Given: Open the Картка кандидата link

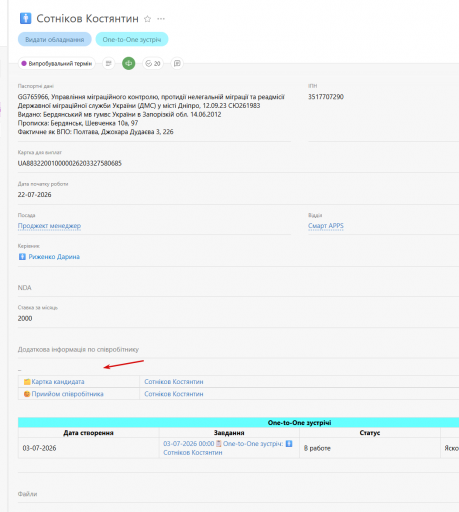Looking at the screenshot, I should pos(58,382).
